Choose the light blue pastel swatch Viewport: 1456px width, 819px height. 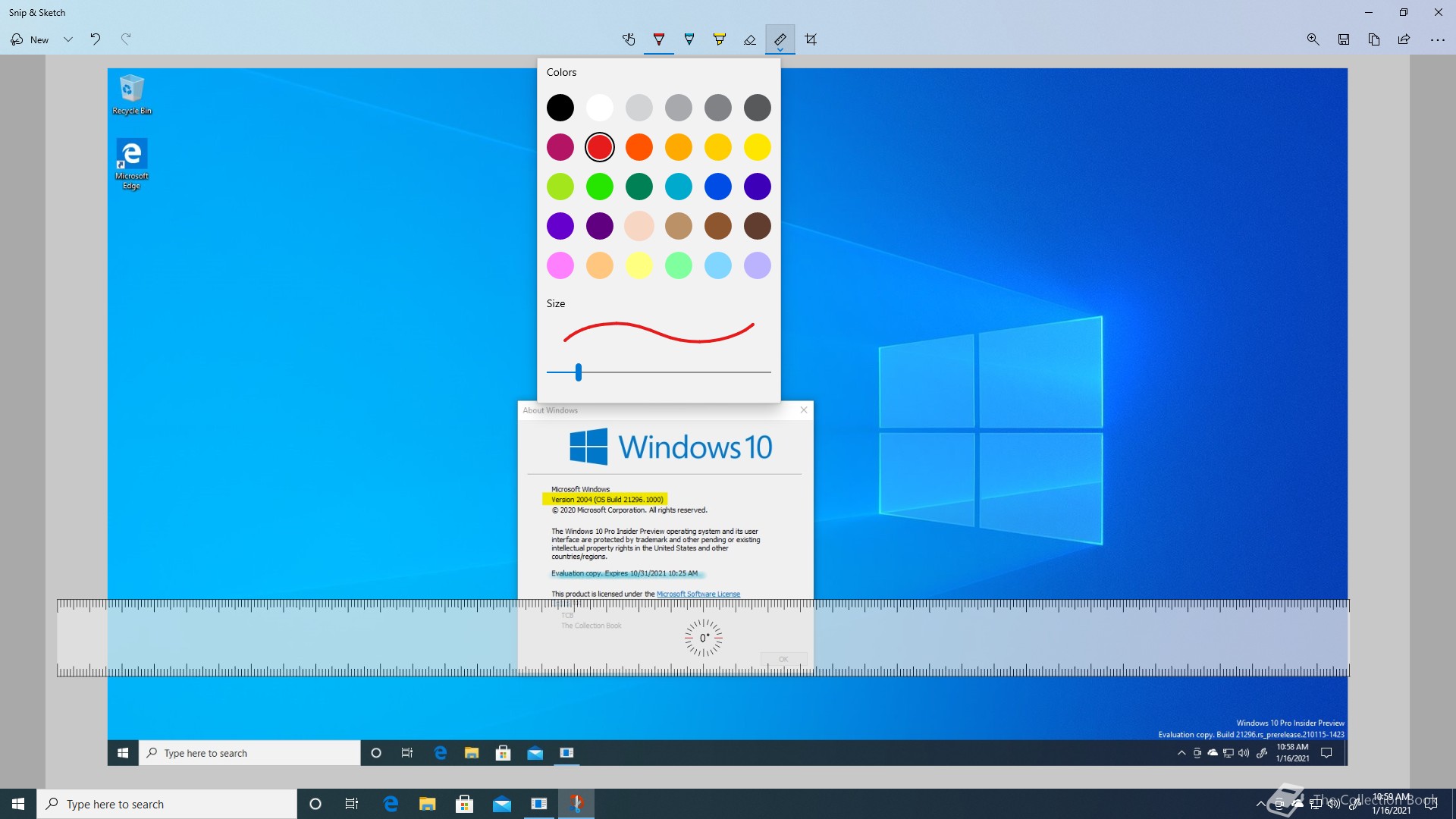coord(718,265)
